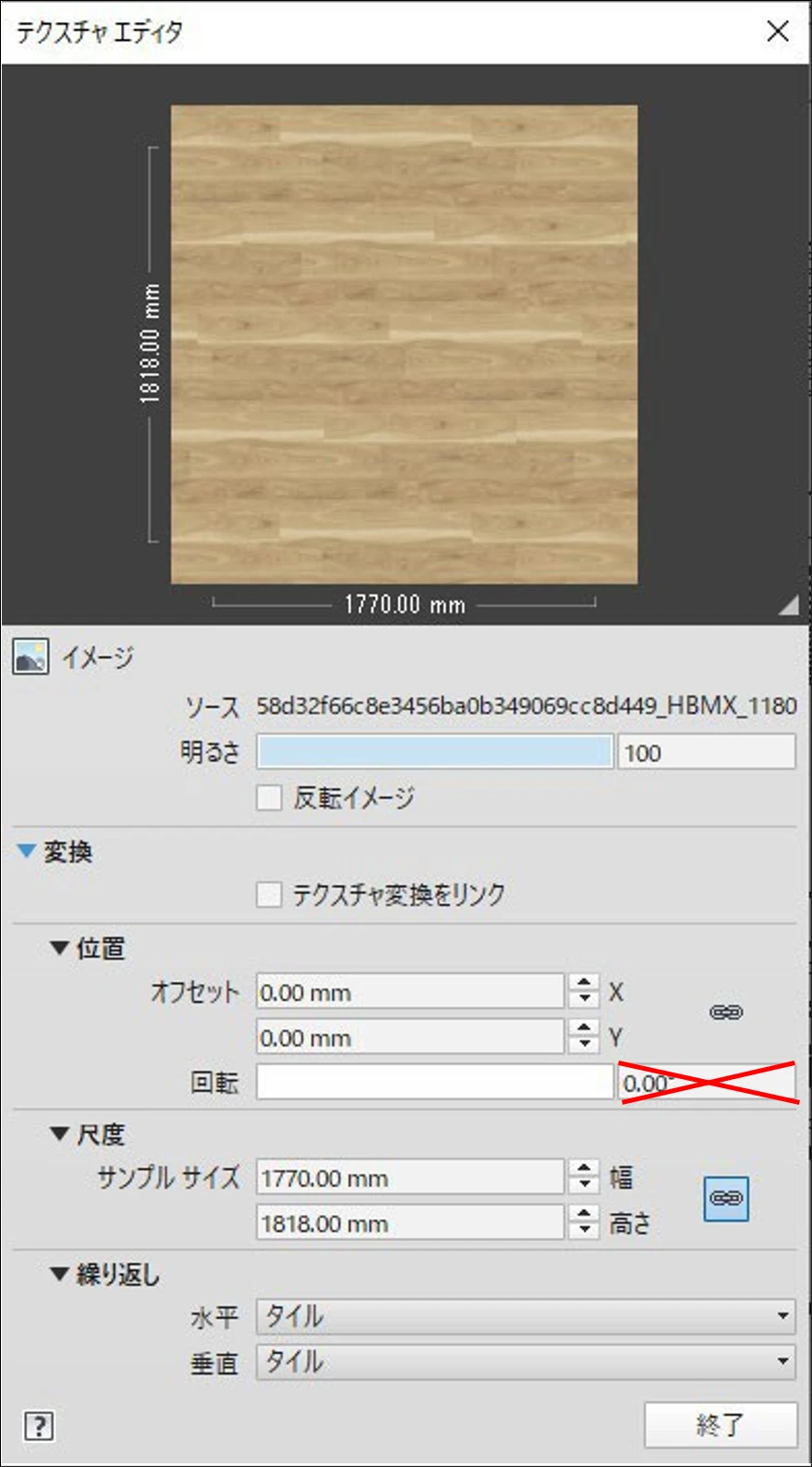Click the イメージ section label

point(98,658)
